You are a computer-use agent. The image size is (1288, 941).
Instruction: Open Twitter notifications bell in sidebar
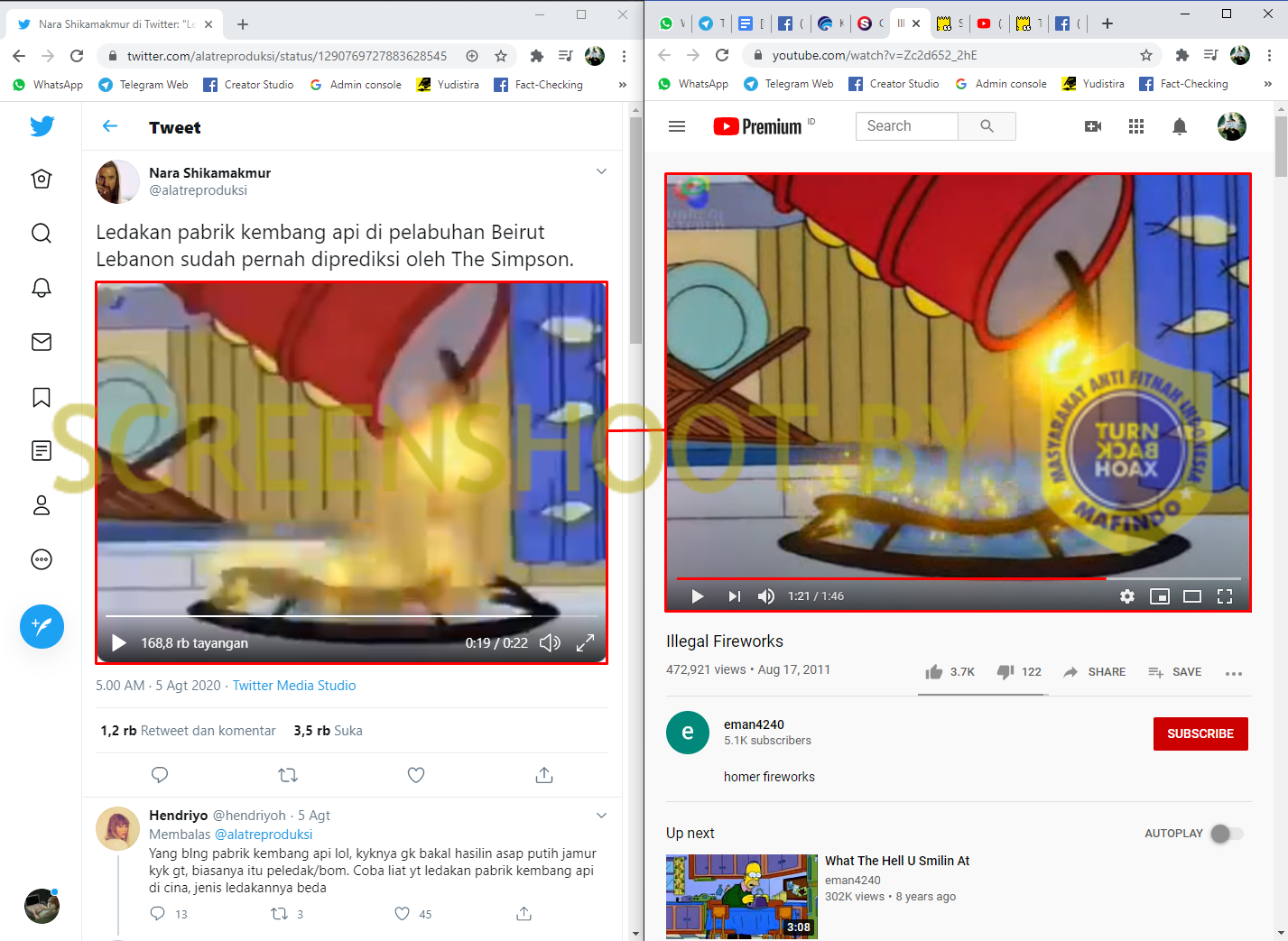click(x=42, y=288)
